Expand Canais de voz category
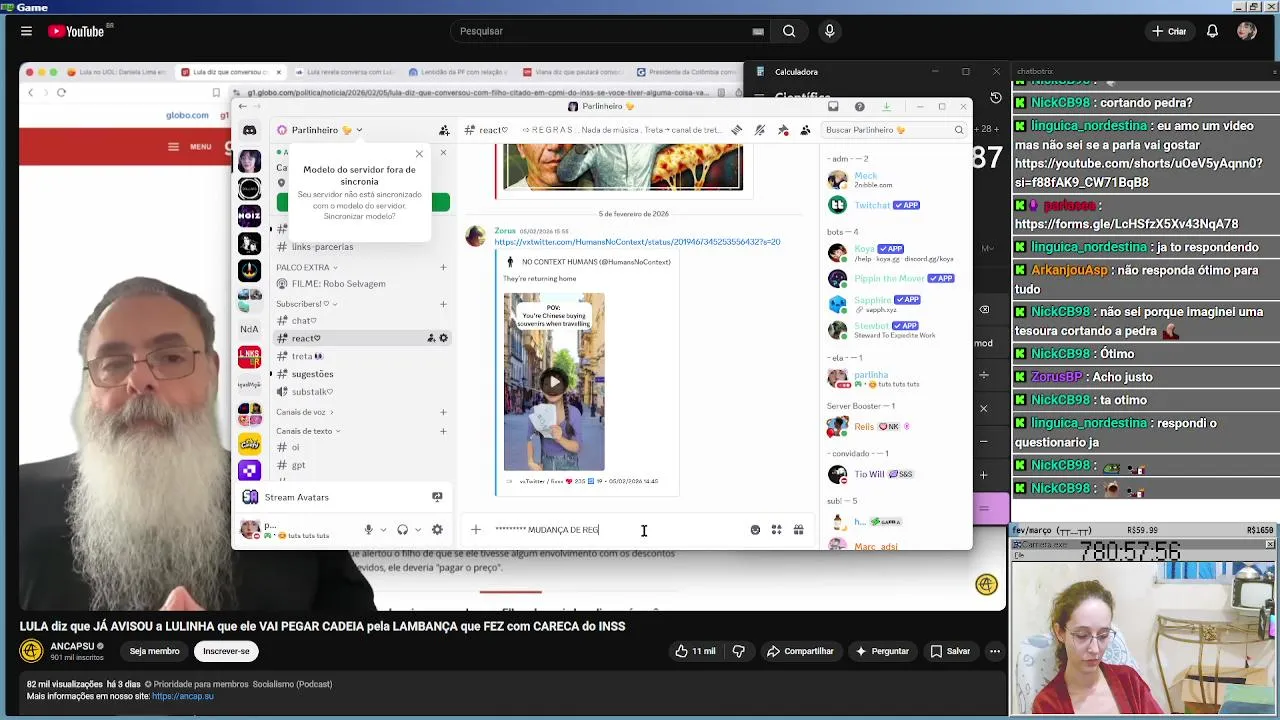This screenshot has height=720, width=1280. pos(305,412)
